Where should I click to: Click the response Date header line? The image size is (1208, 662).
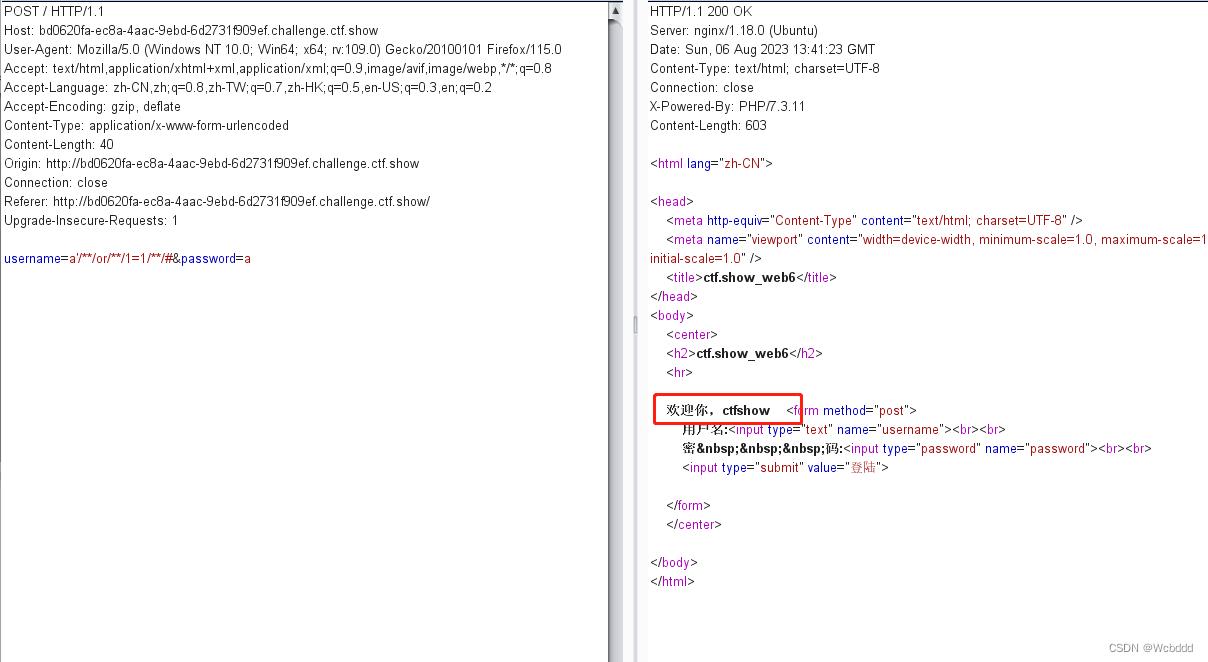point(762,49)
